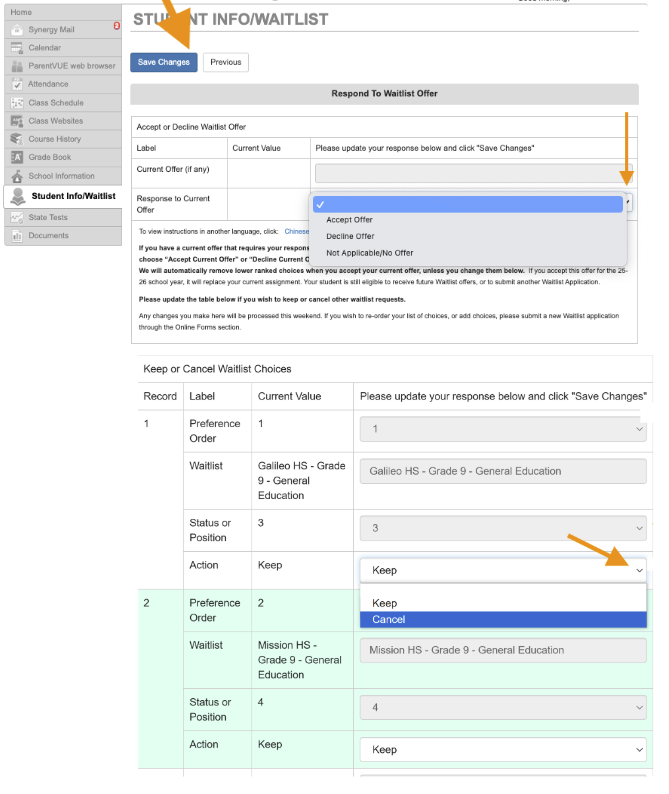The height and width of the screenshot is (794, 669).
Task: Open ParentVUE web browser item
Action: pyautogui.click(x=70, y=66)
